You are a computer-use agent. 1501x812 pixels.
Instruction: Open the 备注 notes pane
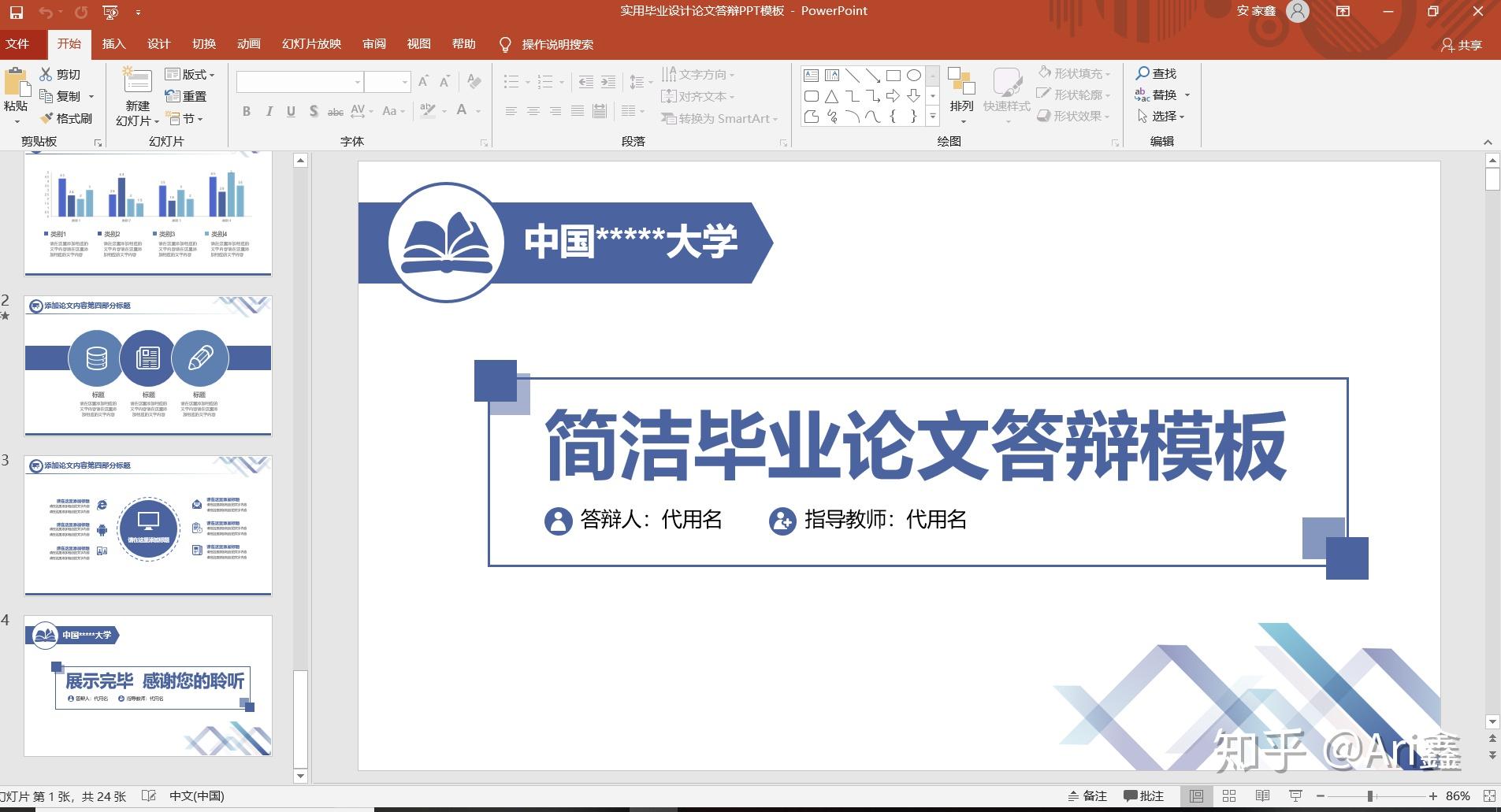(1087, 795)
